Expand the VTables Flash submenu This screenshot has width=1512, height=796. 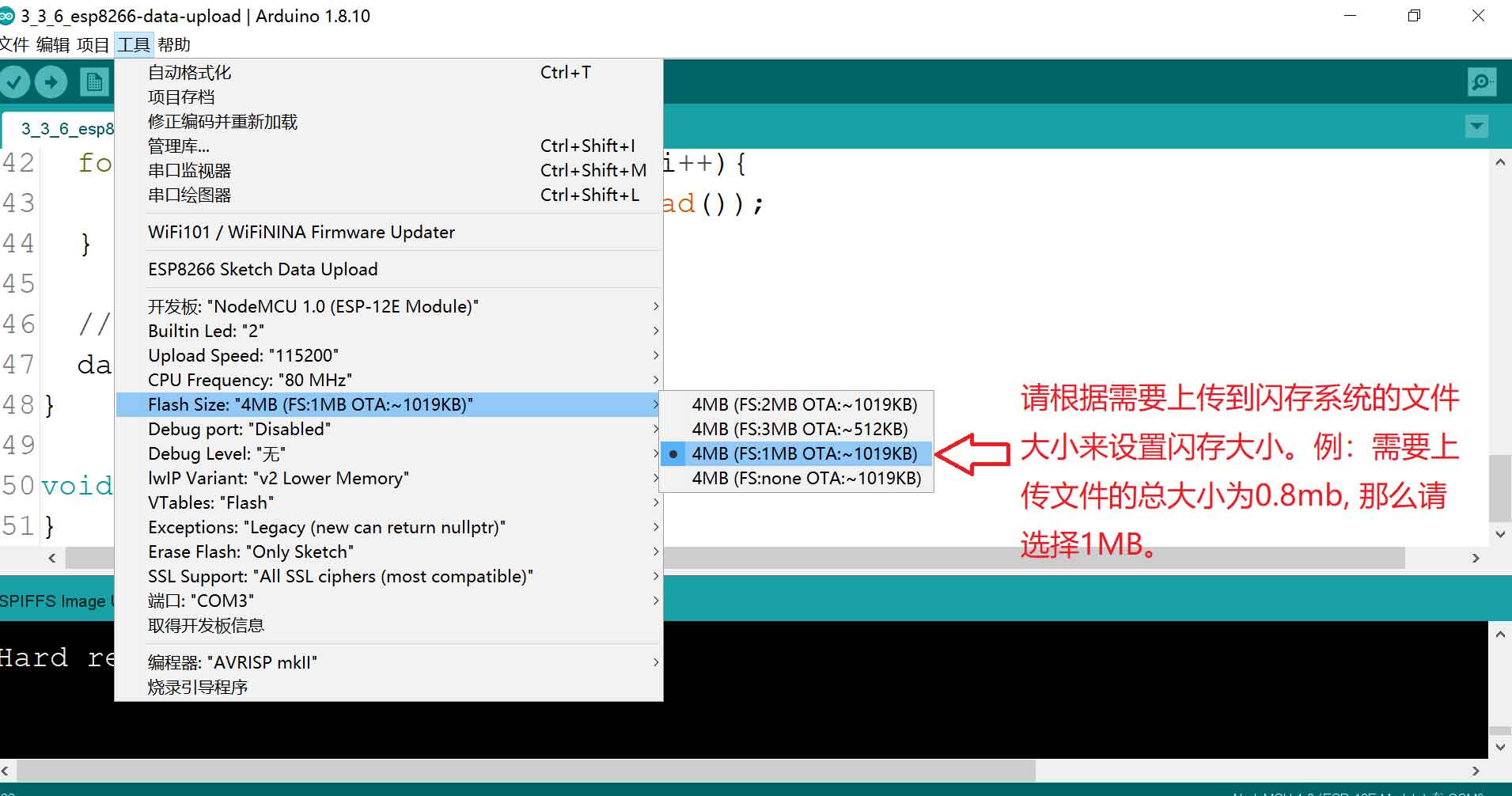click(x=388, y=503)
